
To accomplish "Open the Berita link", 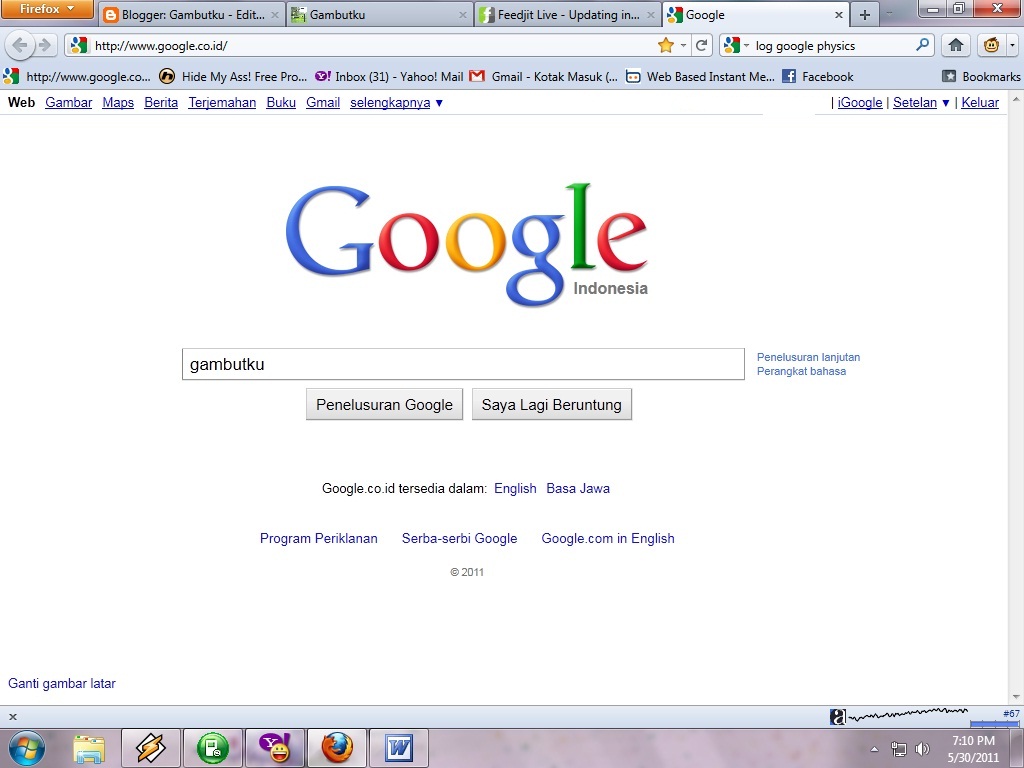I will pos(161,103).
